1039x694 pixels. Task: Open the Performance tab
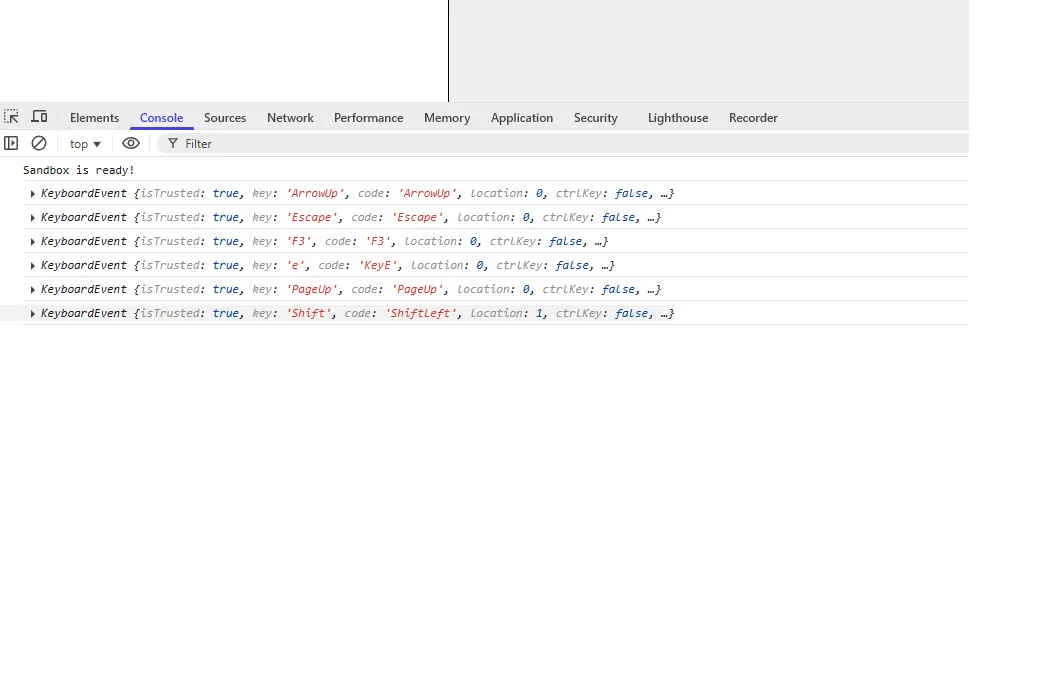click(368, 117)
